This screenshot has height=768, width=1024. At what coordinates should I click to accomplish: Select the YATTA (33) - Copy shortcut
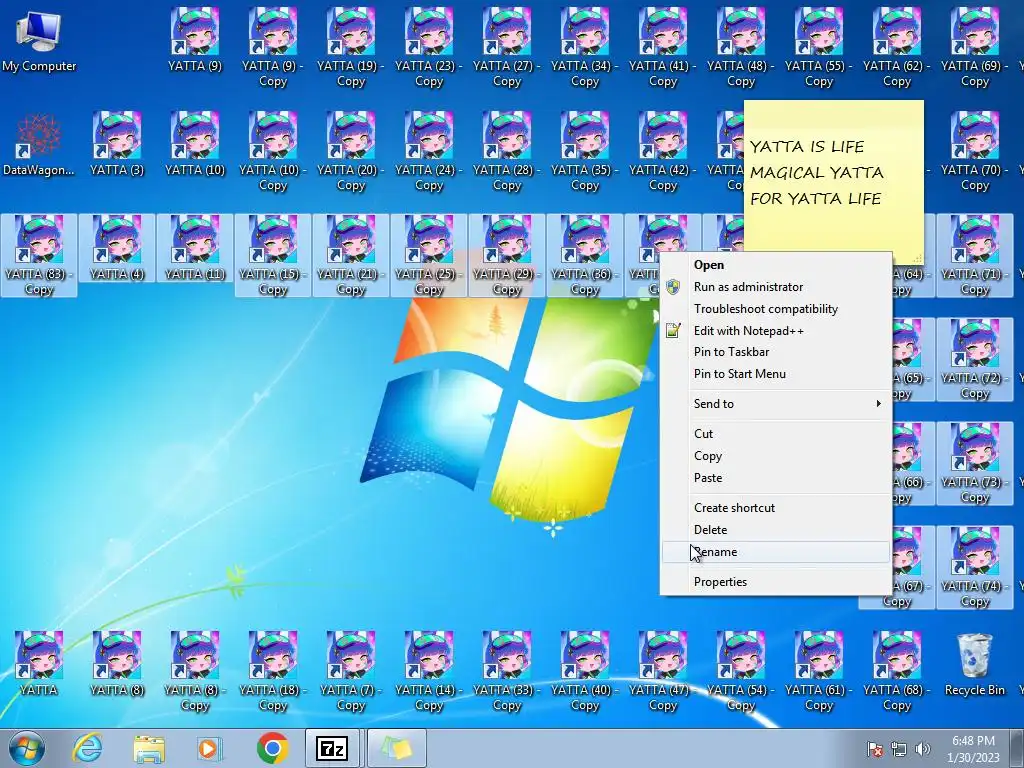(x=507, y=671)
